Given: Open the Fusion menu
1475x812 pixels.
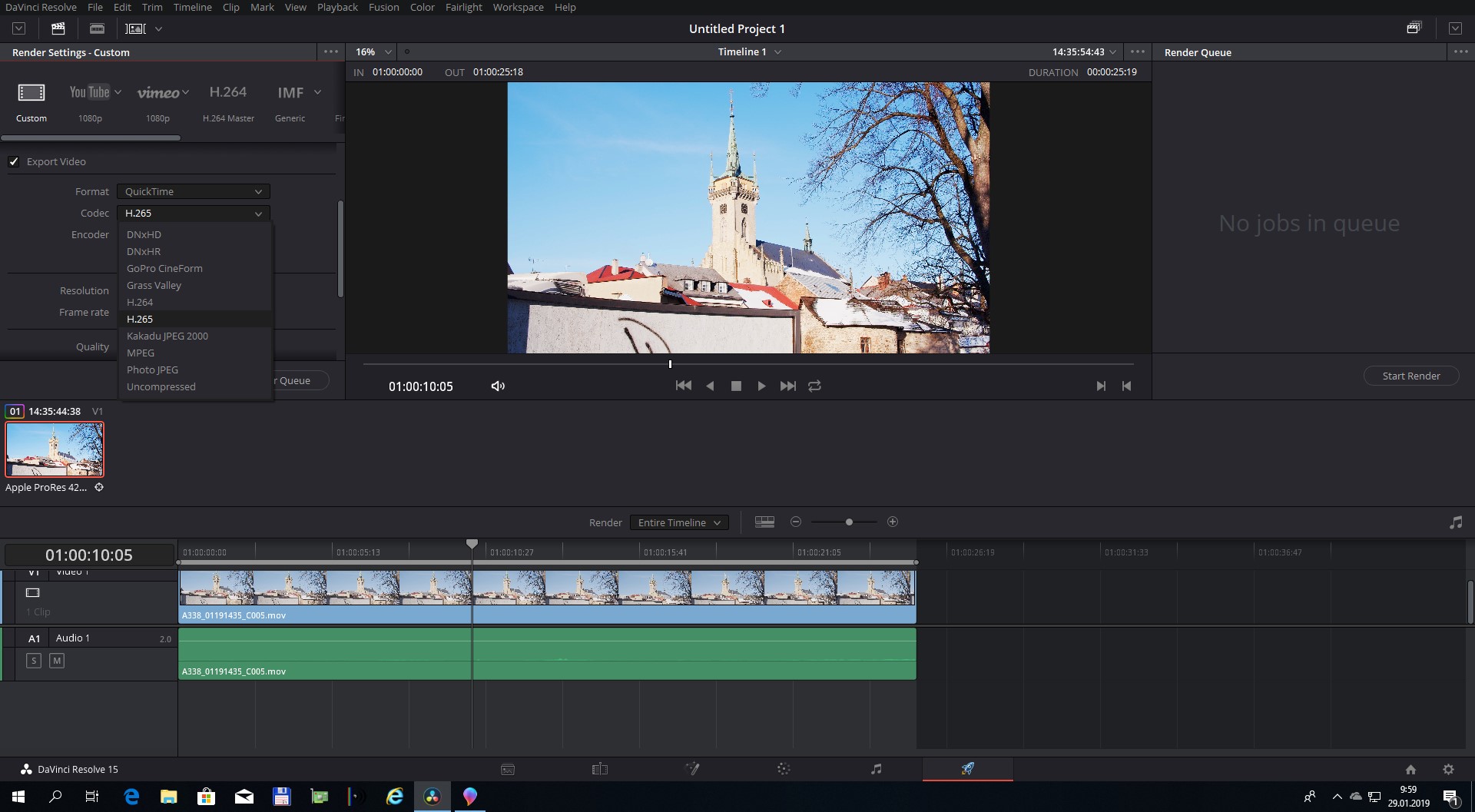Looking at the screenshot, I should pyautogui.click(x=383, y=7).
